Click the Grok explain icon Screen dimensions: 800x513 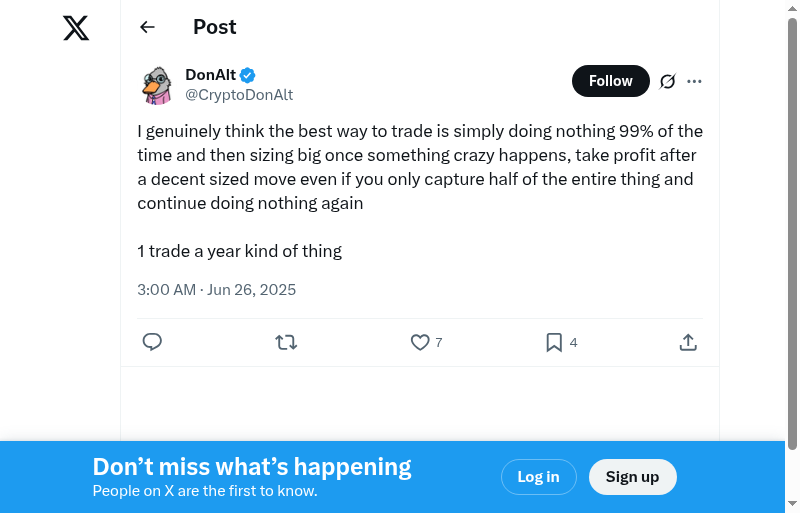[668, 81]
